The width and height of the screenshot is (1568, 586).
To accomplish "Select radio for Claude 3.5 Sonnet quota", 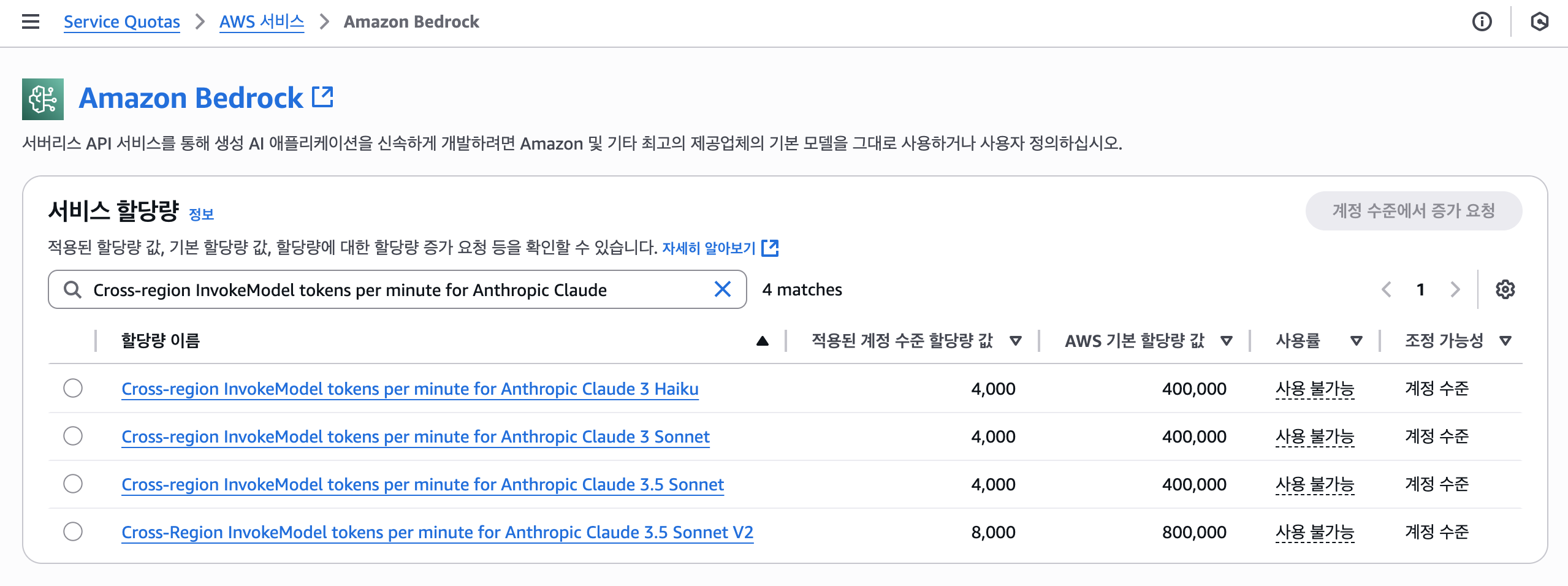I will tap(73, 484).
